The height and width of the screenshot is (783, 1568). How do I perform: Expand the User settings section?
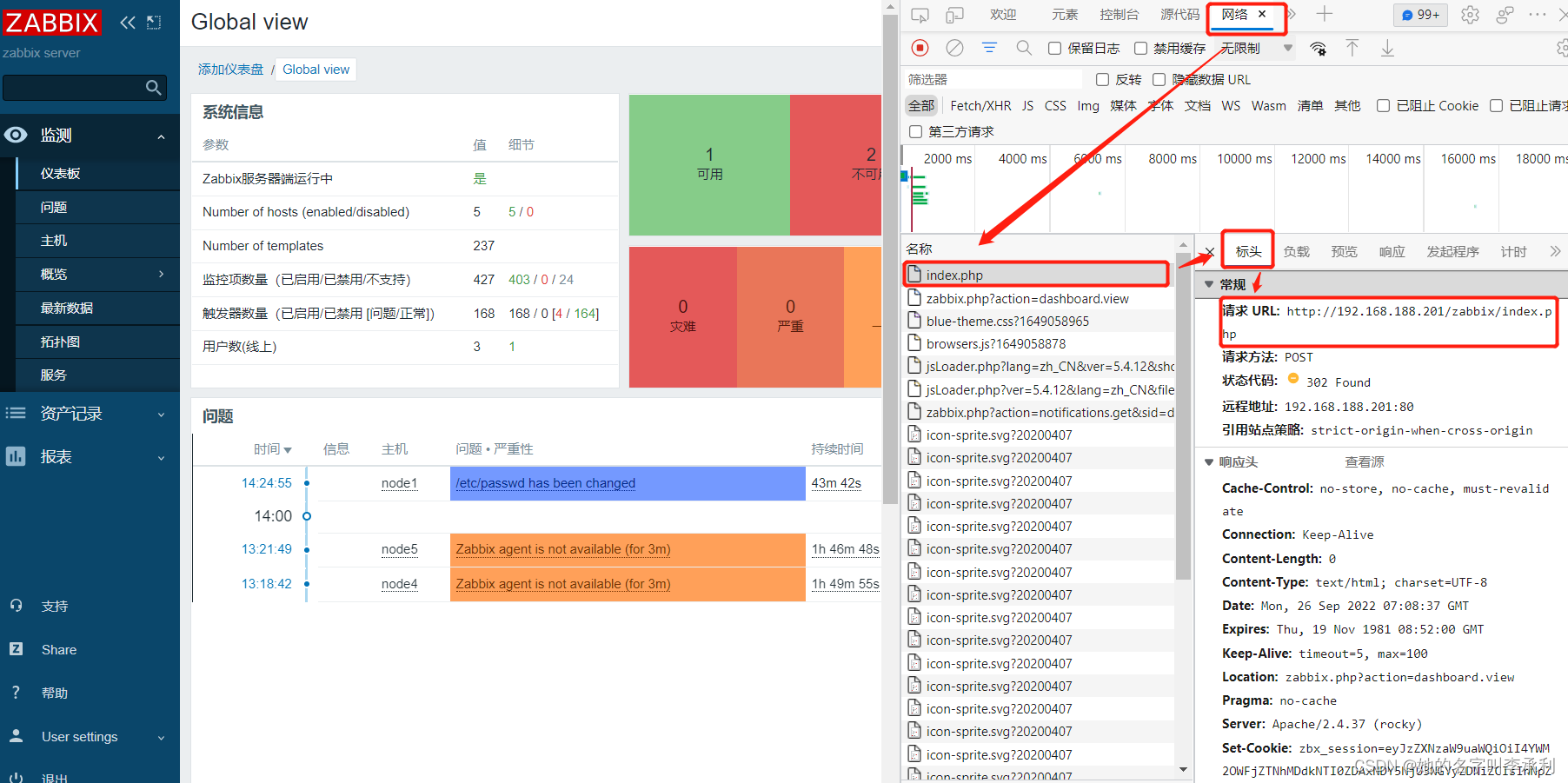161,738
